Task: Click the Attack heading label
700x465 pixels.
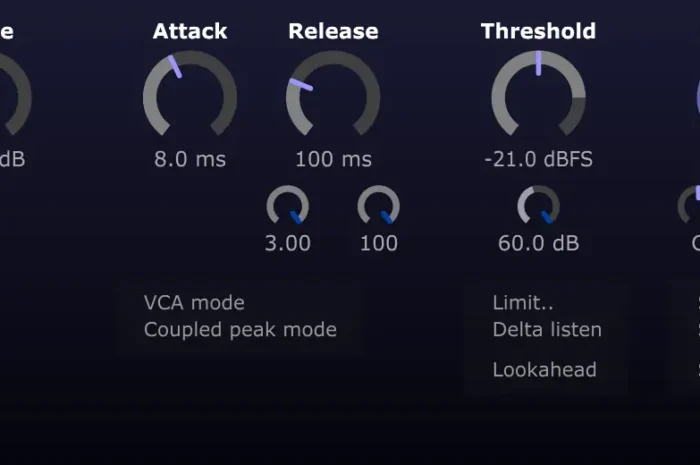Action: click(190, 31)
